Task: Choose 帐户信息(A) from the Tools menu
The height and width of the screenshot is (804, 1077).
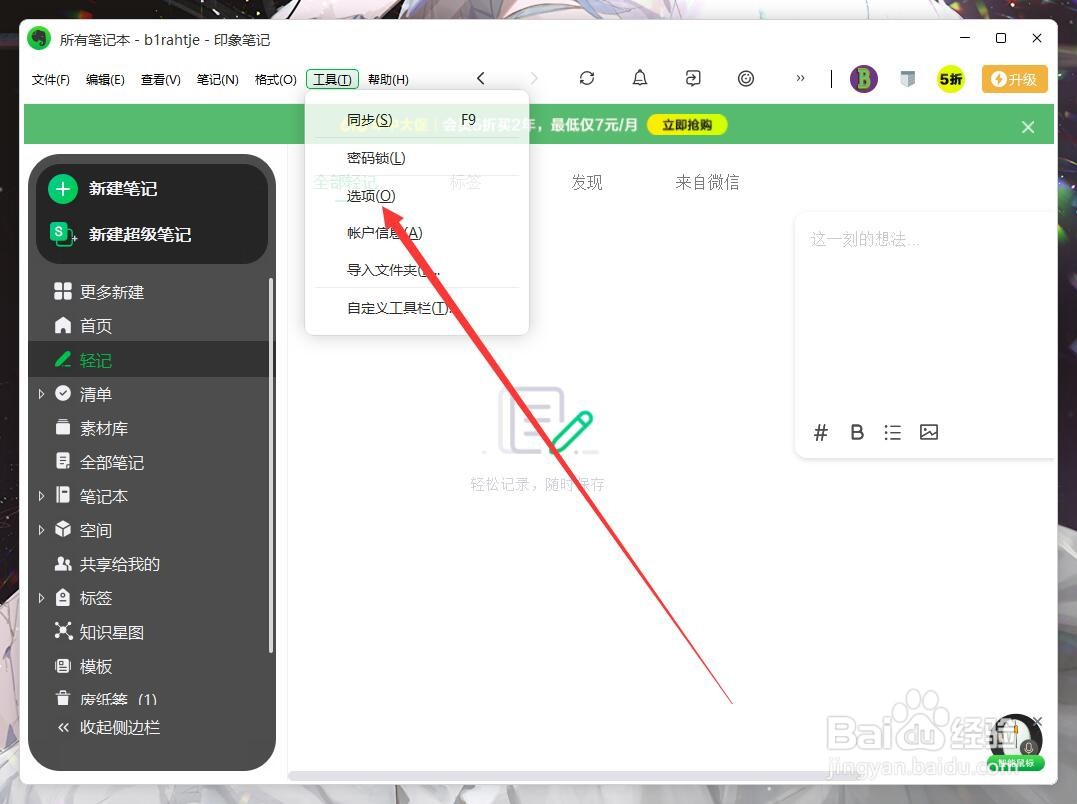Action: pyautogui.click(x=417, y=233)
